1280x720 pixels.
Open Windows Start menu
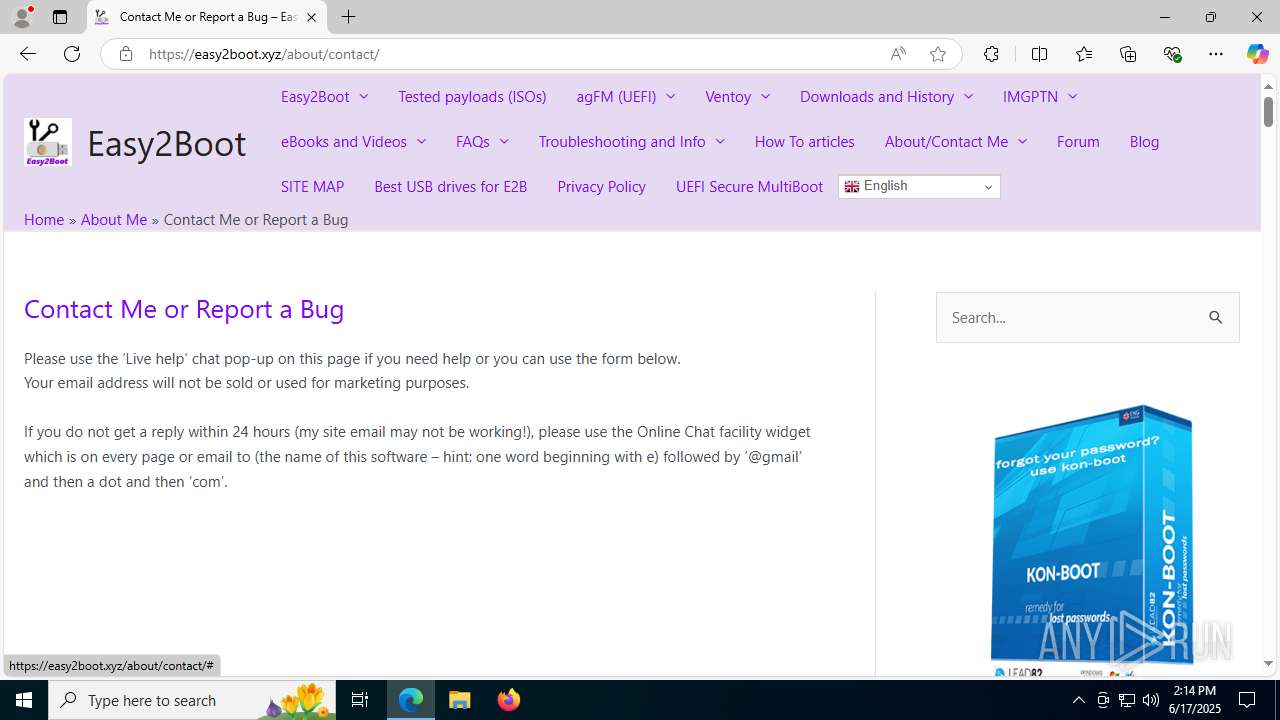click(x=24, y=700)
